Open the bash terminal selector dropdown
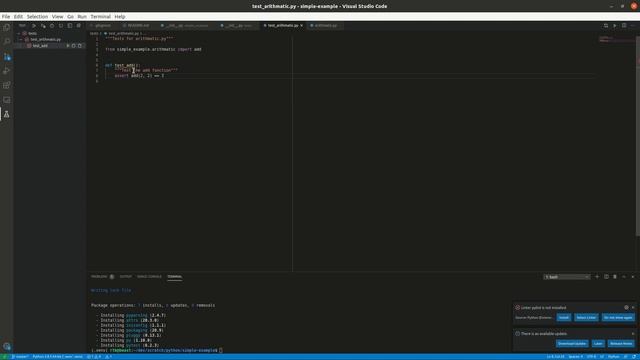Screen dimensions: 640x360 click(x=567, y=277)
